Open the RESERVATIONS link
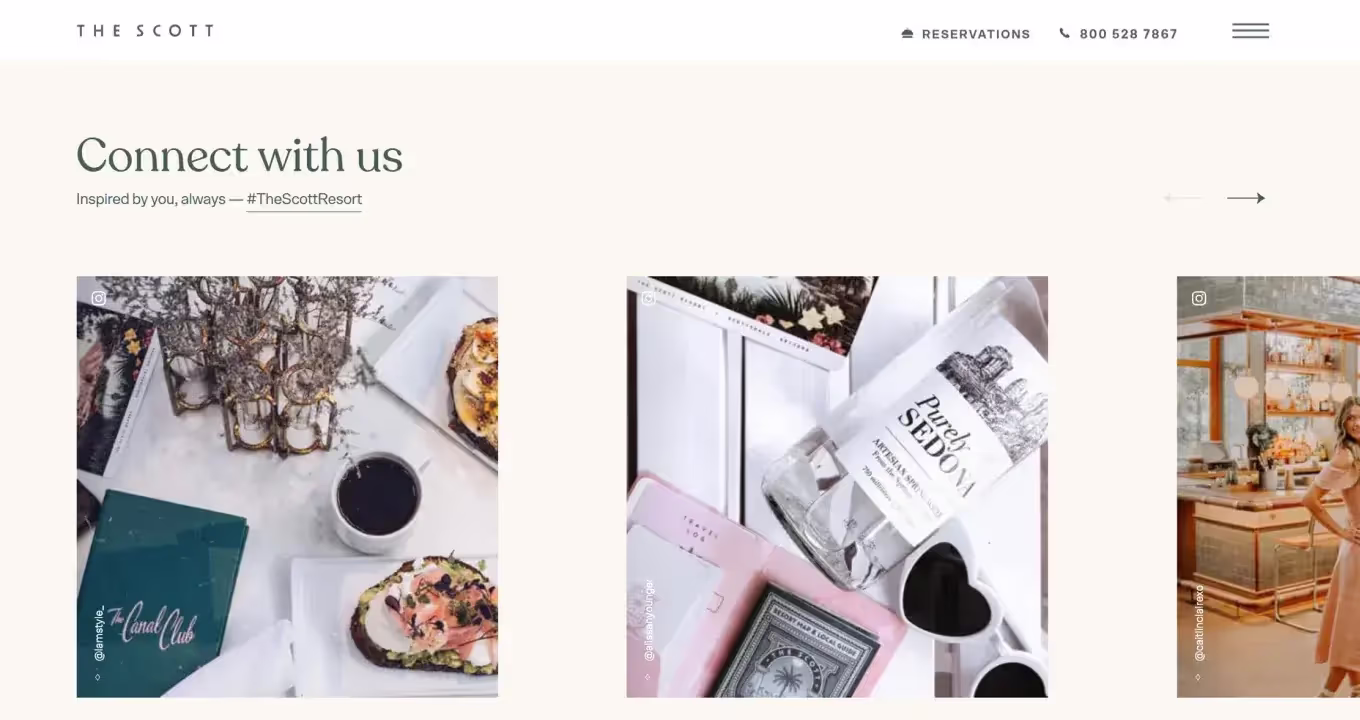 (976, 34)
